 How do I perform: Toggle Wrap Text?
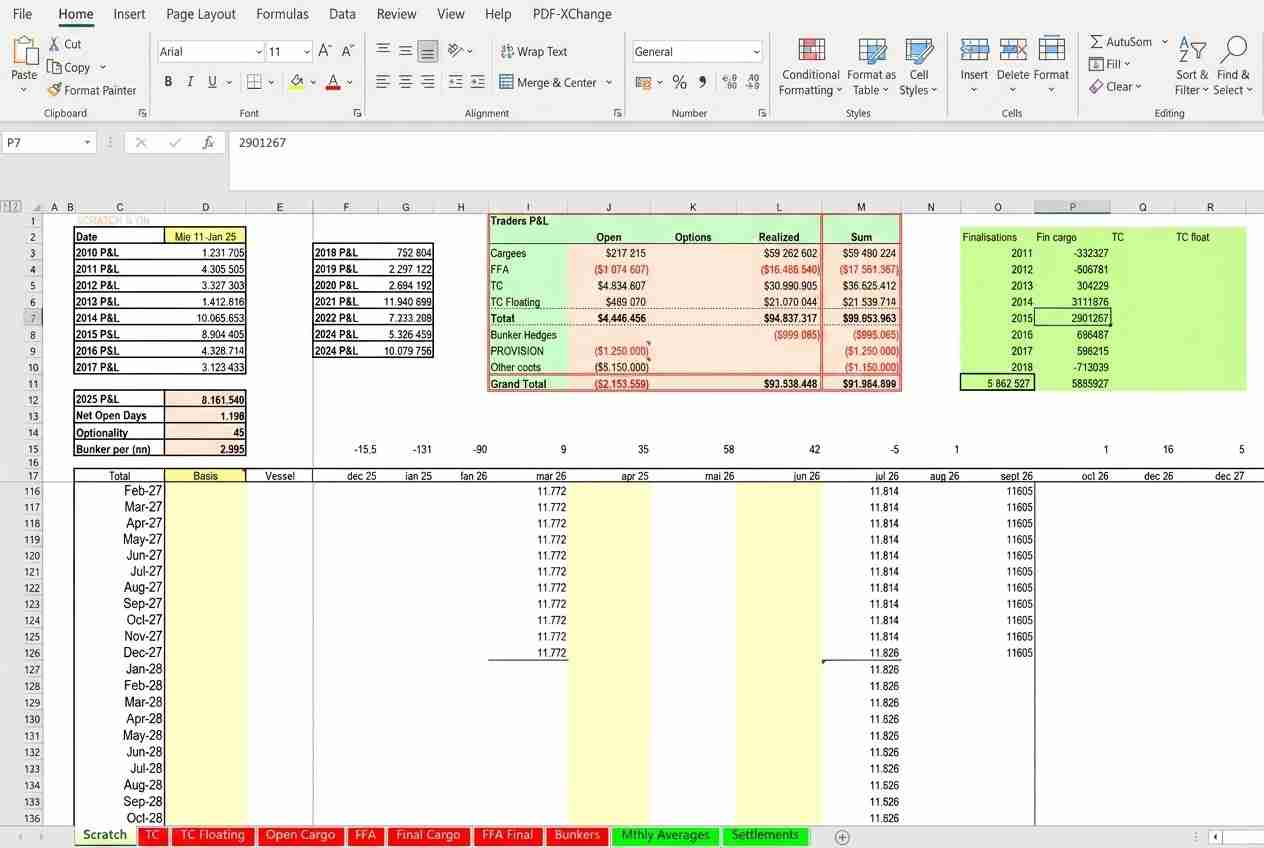[532, 51]
